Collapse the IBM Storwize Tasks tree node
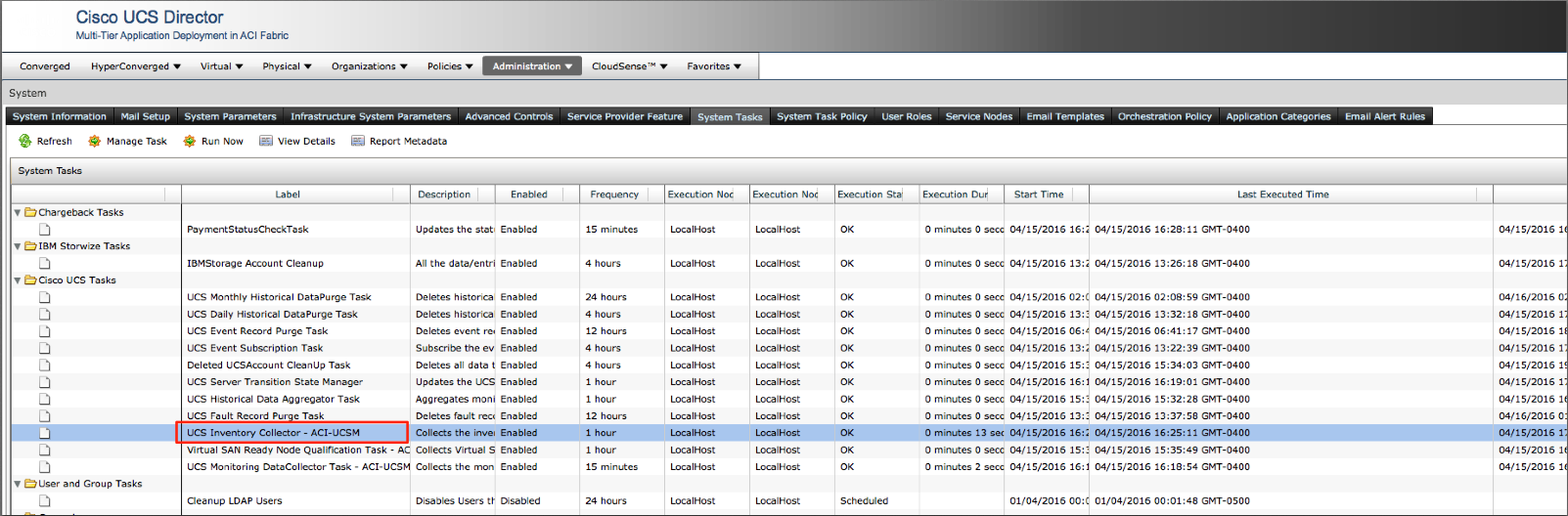Image resolution: width=1568 pixels, height=516 pixels. 18,246
